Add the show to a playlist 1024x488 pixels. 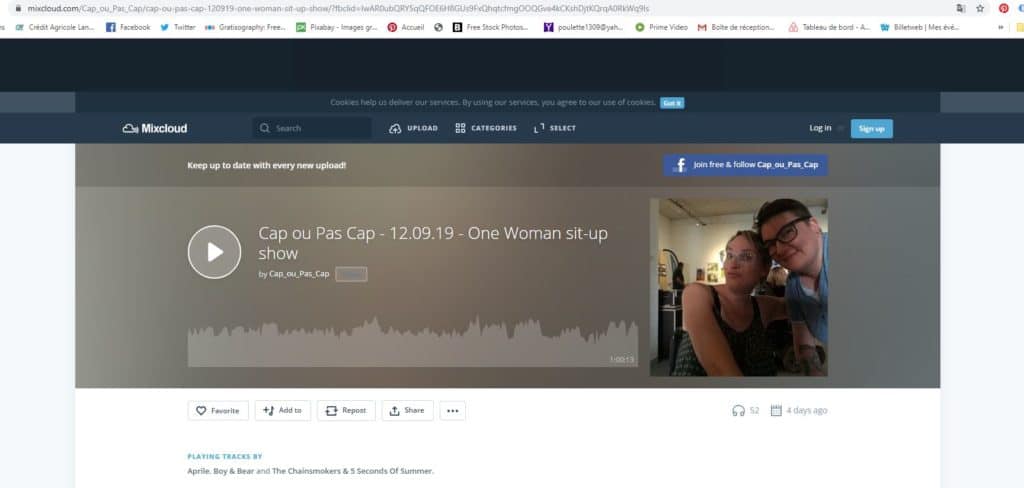[x=283, y=410]
